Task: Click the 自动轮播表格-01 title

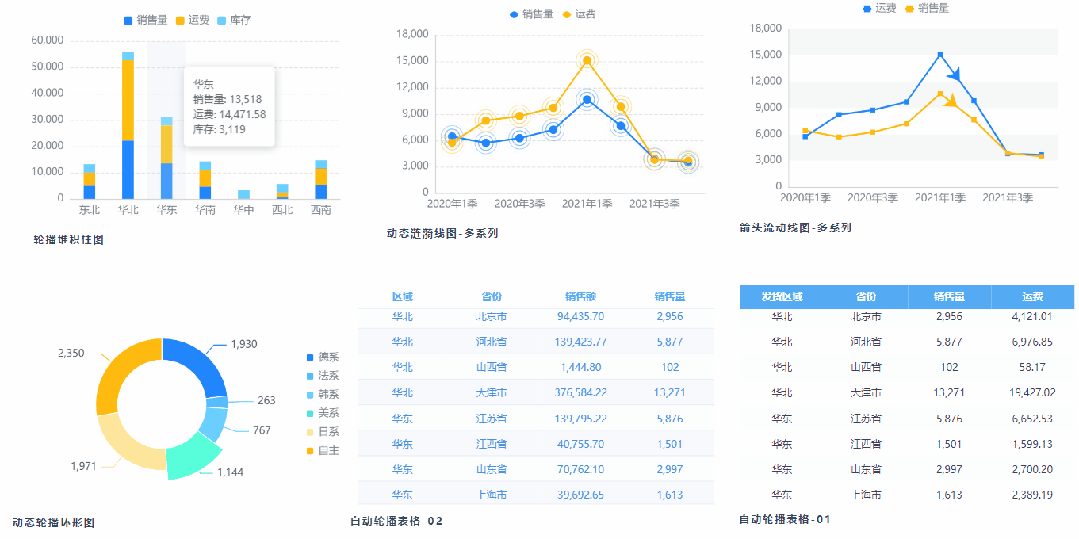Action: coord(784,519)
